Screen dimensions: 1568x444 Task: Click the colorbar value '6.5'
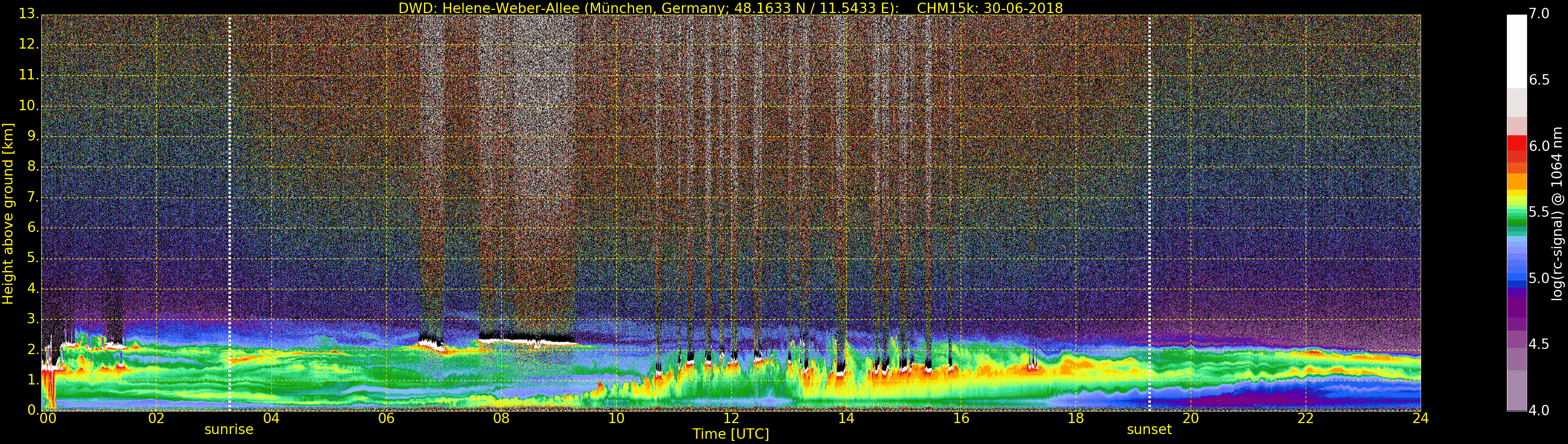pos(1539,80)
